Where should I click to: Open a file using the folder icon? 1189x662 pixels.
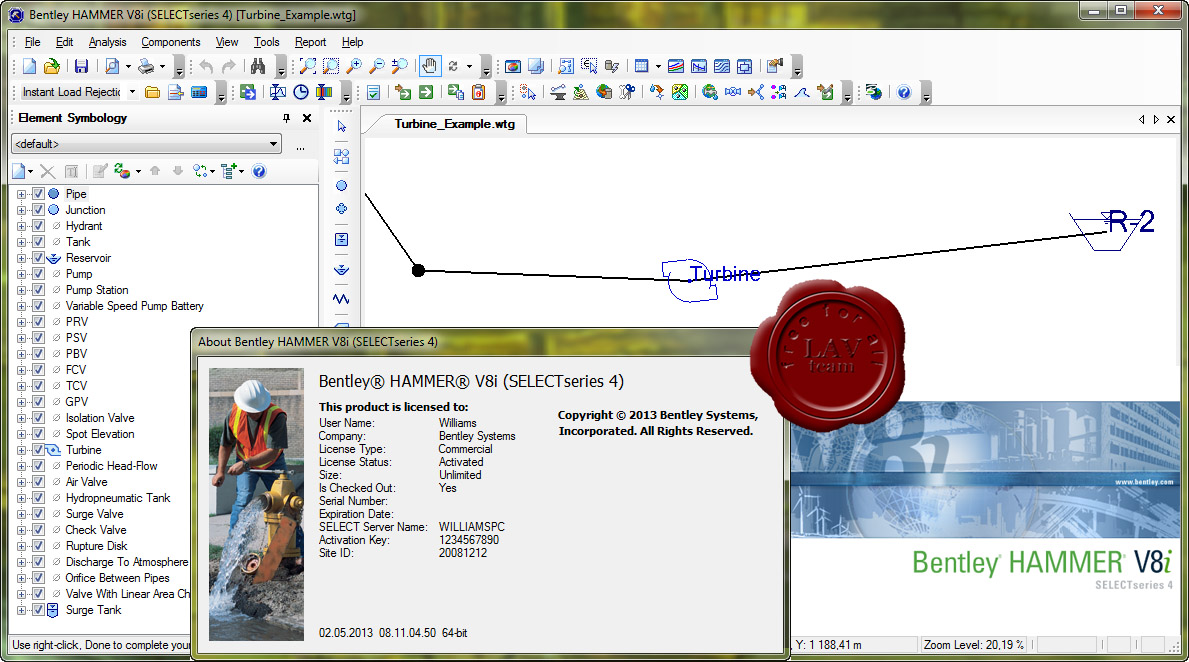[52, 67]
